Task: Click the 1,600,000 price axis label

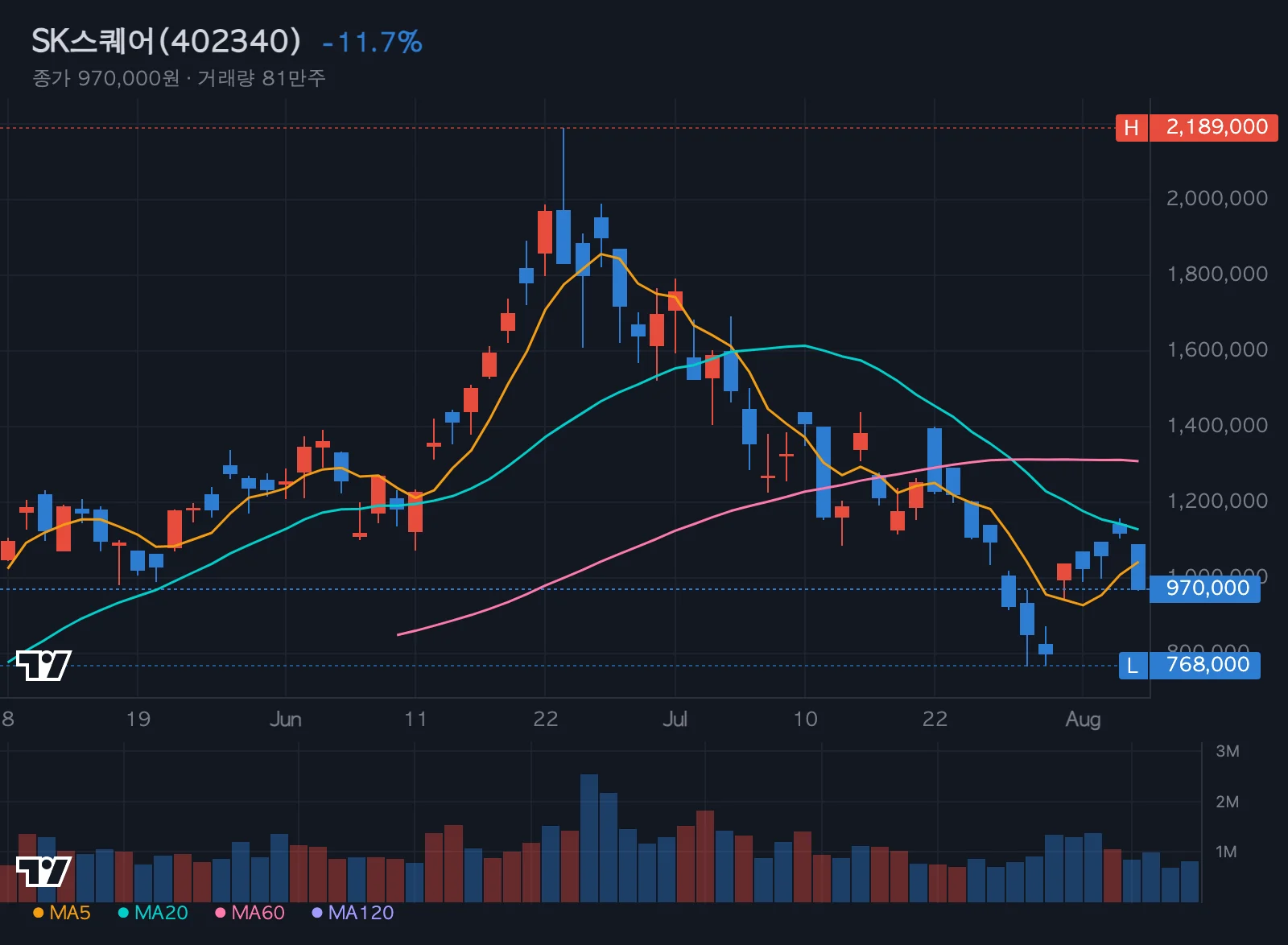Action: [1217, 349]
